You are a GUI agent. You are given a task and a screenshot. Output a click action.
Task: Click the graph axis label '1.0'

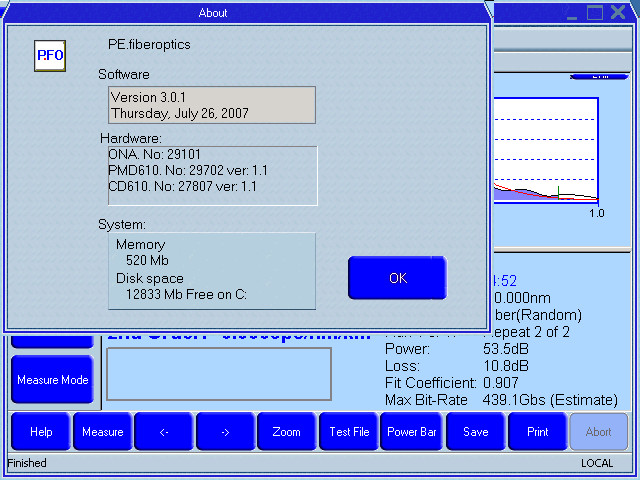coord(597,213)
